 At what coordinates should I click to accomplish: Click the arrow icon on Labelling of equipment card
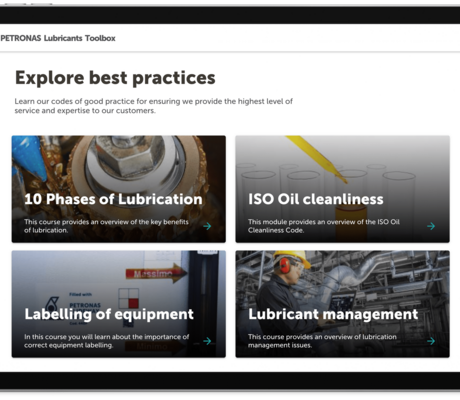(x=207, y=341)
